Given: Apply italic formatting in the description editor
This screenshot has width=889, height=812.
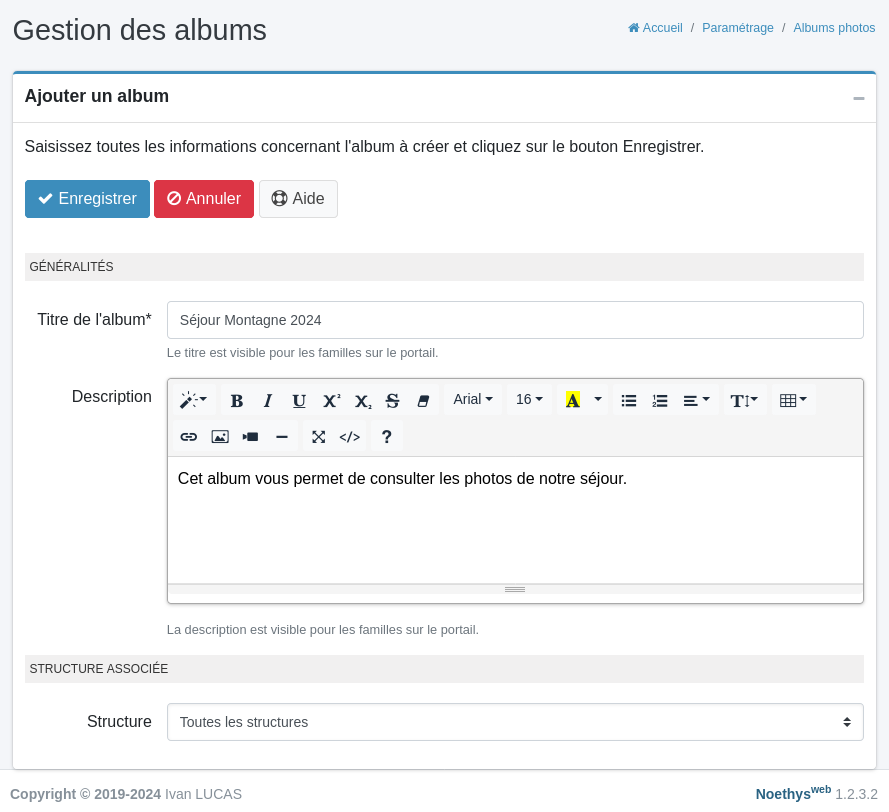Looking at the screenshot, I should click(268, 400).
